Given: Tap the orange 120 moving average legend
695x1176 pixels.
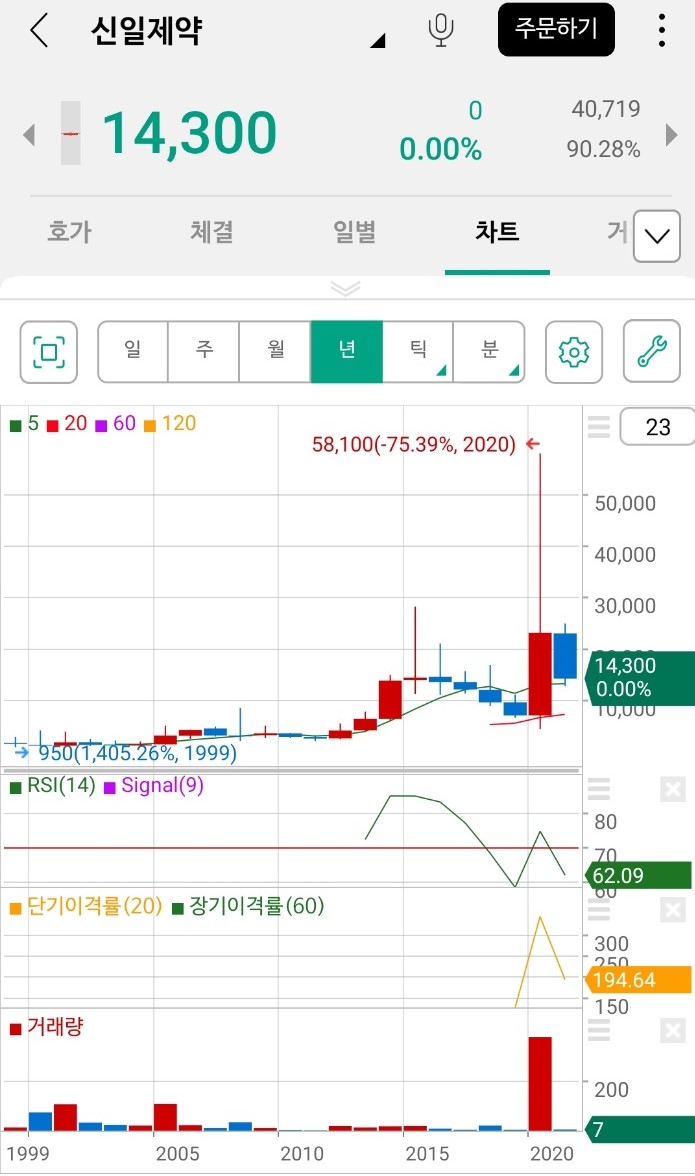Looking at the screenshot, I should 170,424.
